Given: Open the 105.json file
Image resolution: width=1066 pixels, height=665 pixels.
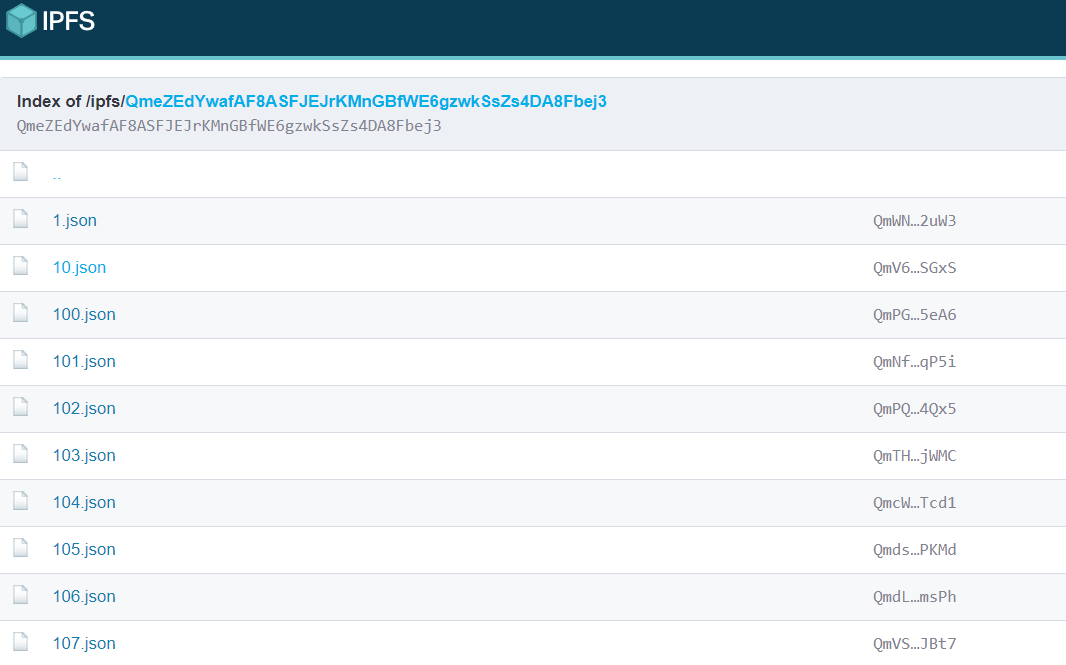Looking at the screenshot, I should (84, 549).
